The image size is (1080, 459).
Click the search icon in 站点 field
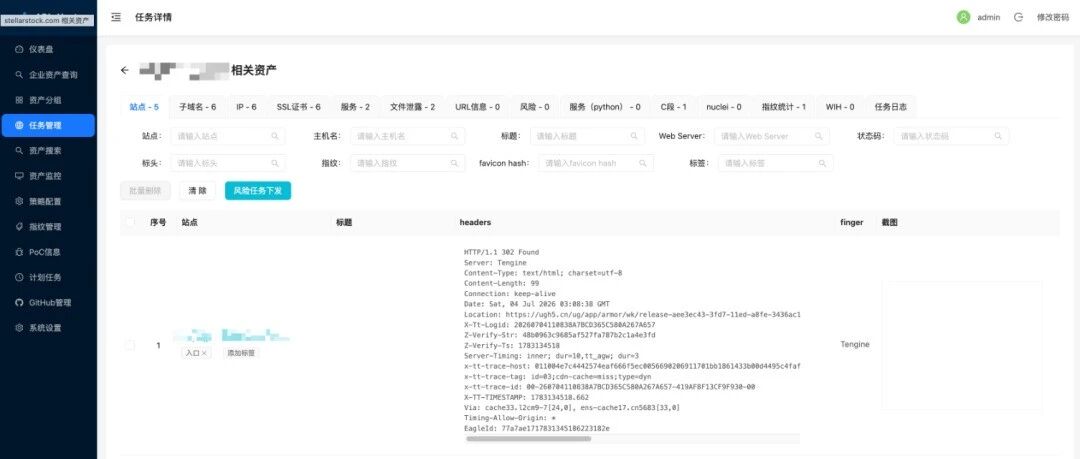[x=275, y=136]
